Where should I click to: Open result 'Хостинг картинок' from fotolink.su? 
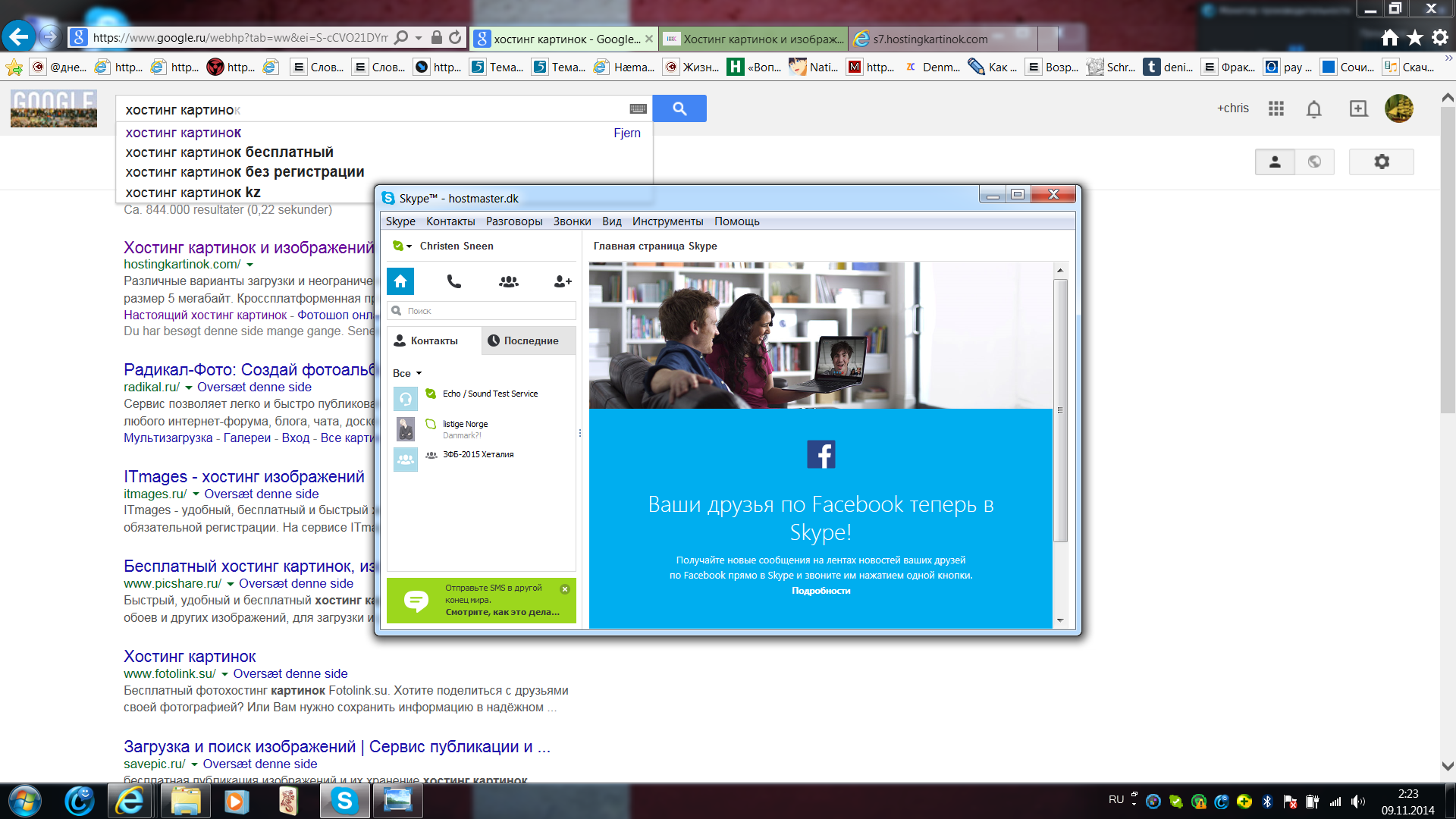(x=190, y=657)
